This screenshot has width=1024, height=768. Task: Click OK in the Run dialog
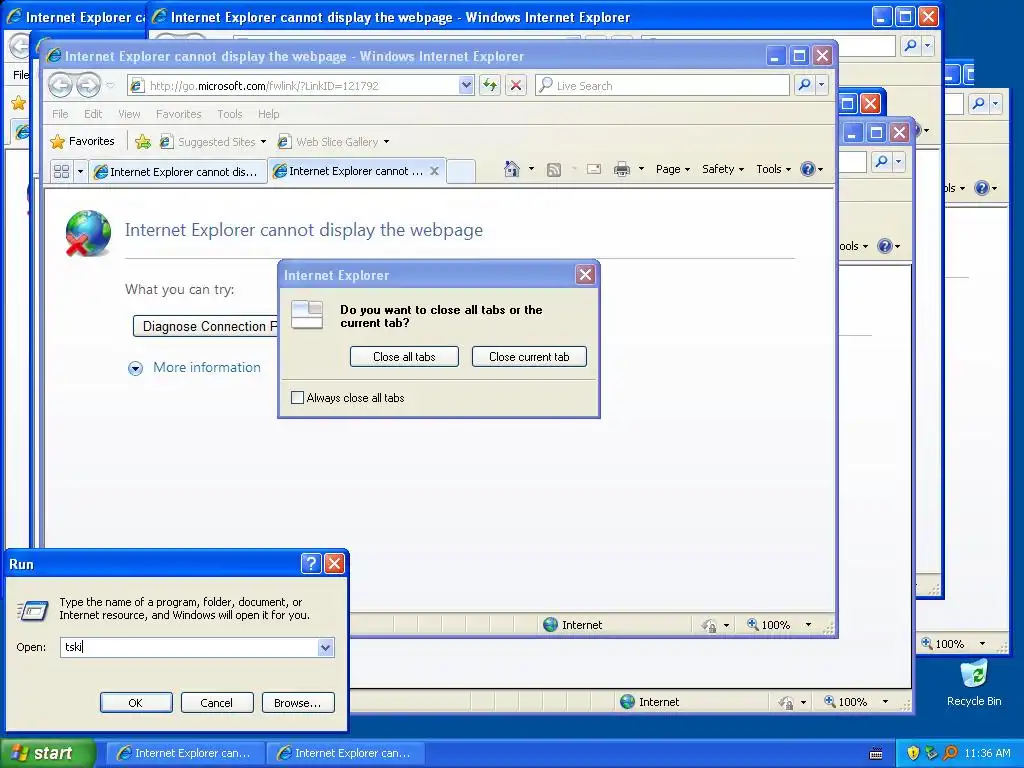coord(136,703)
